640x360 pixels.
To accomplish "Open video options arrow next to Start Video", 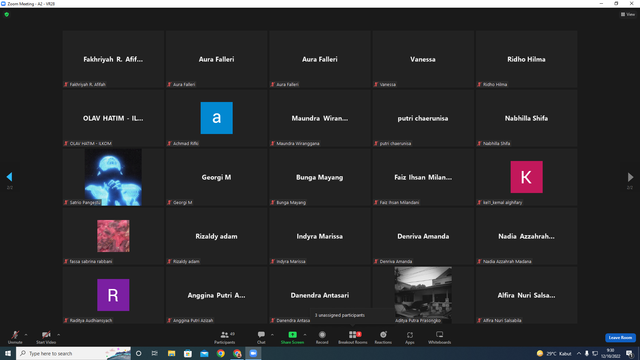I will [x=59, y=335].
